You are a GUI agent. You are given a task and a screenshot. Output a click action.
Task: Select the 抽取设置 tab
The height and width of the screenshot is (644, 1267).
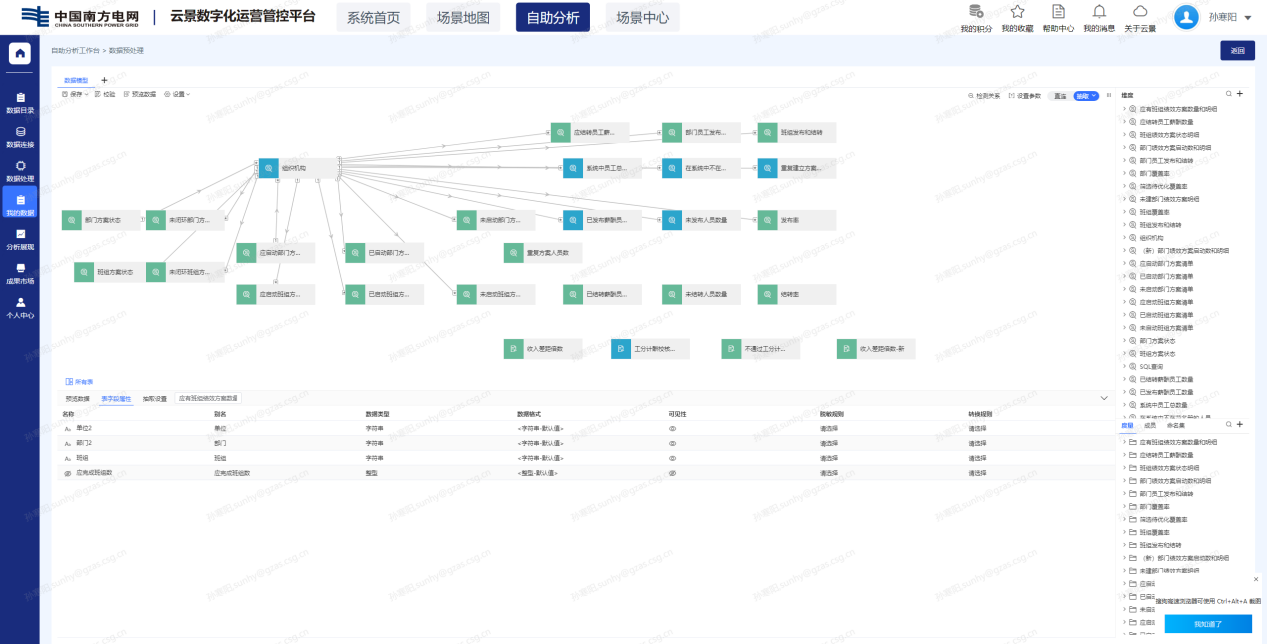[154, 398]
